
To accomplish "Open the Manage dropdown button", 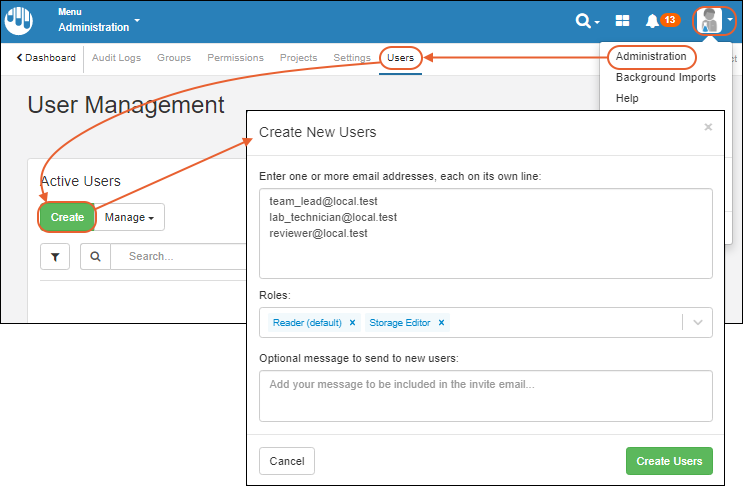I will [130, 217].
